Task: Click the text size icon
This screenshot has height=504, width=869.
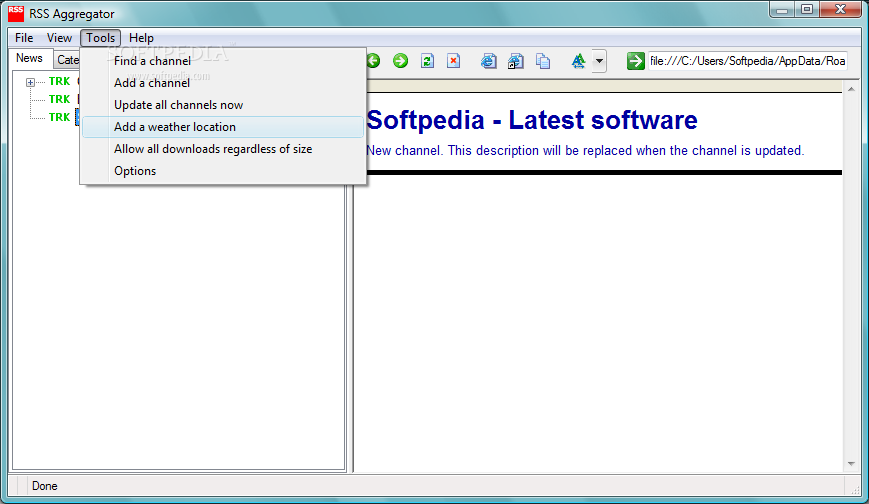Action: 578,61
